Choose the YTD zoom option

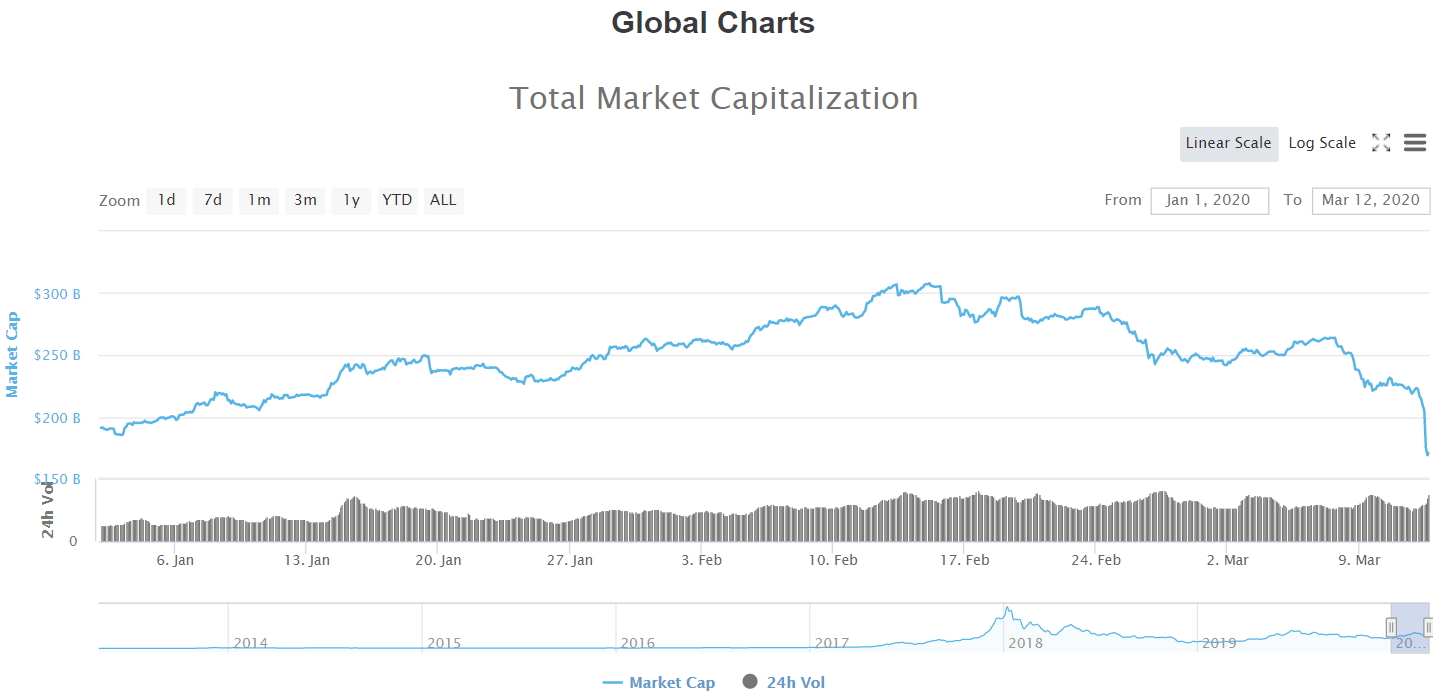point(397,200)
